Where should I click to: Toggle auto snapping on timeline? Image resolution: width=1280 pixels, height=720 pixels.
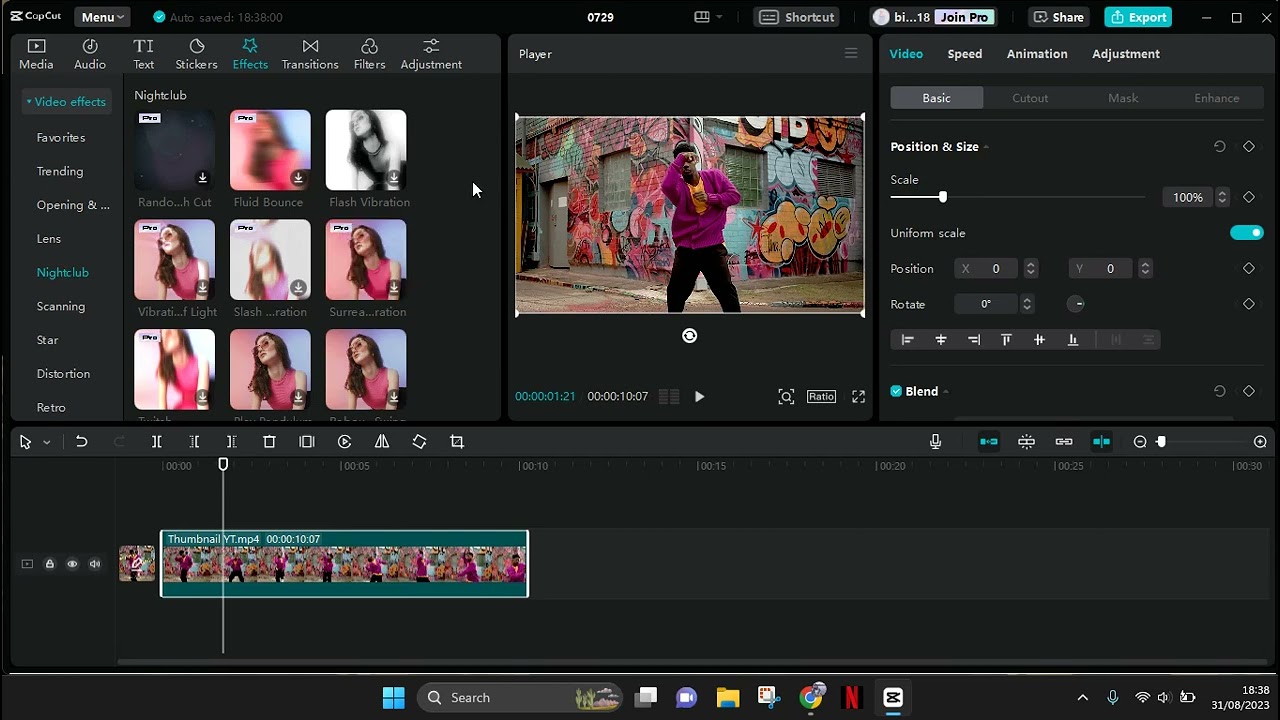click(x=1026, y=442)
